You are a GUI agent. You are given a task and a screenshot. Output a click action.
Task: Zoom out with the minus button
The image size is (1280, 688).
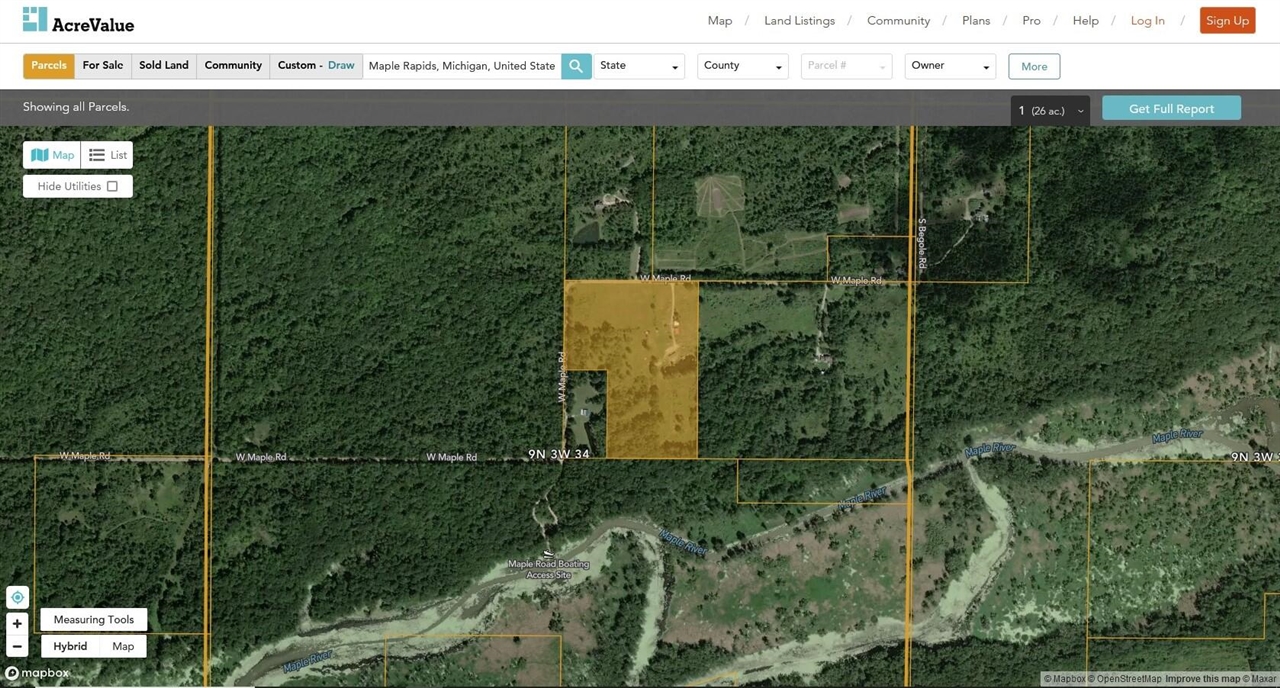pyautogui.click(x=17, y=646)
